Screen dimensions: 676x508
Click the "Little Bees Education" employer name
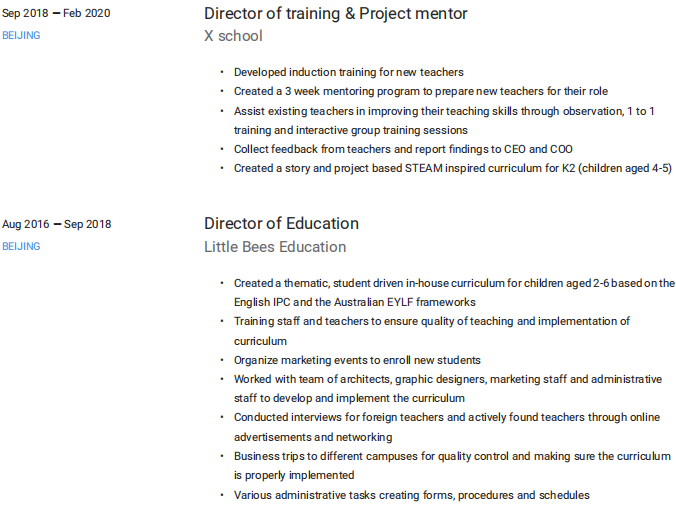[x=275, y=247]
